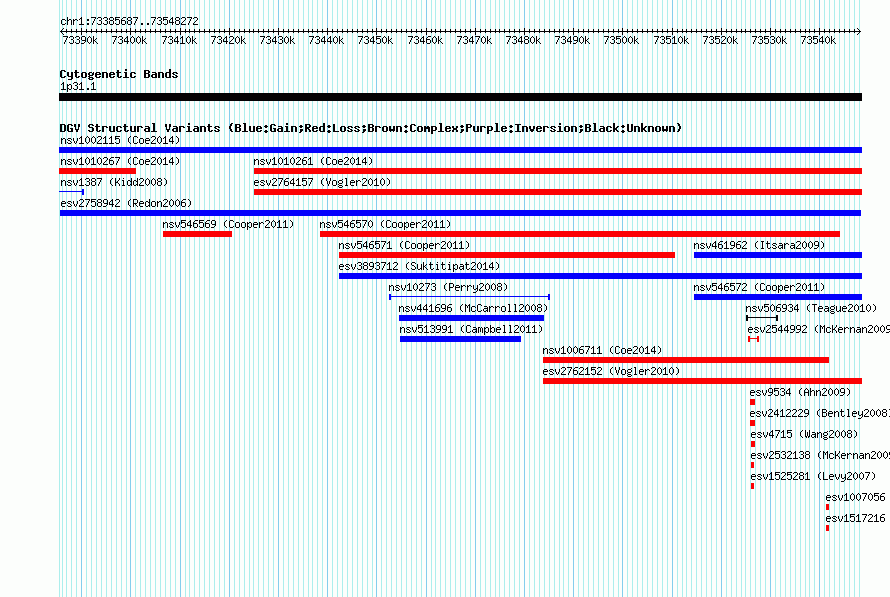Select the nsv1006711 (Coe2014) red bar

(x=686, y=360)
